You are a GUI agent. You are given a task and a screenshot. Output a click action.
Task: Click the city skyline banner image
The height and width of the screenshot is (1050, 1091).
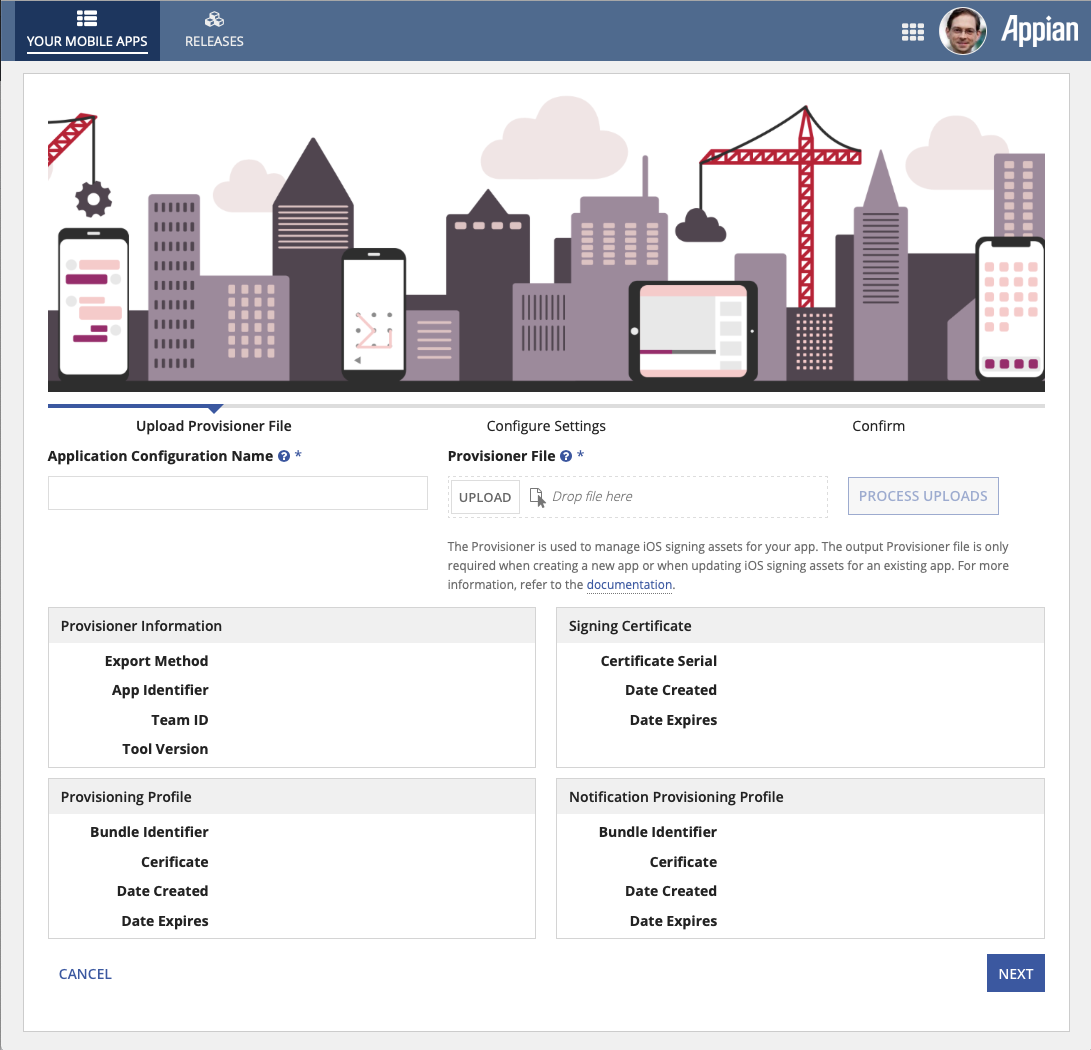[x=546, y=244]
